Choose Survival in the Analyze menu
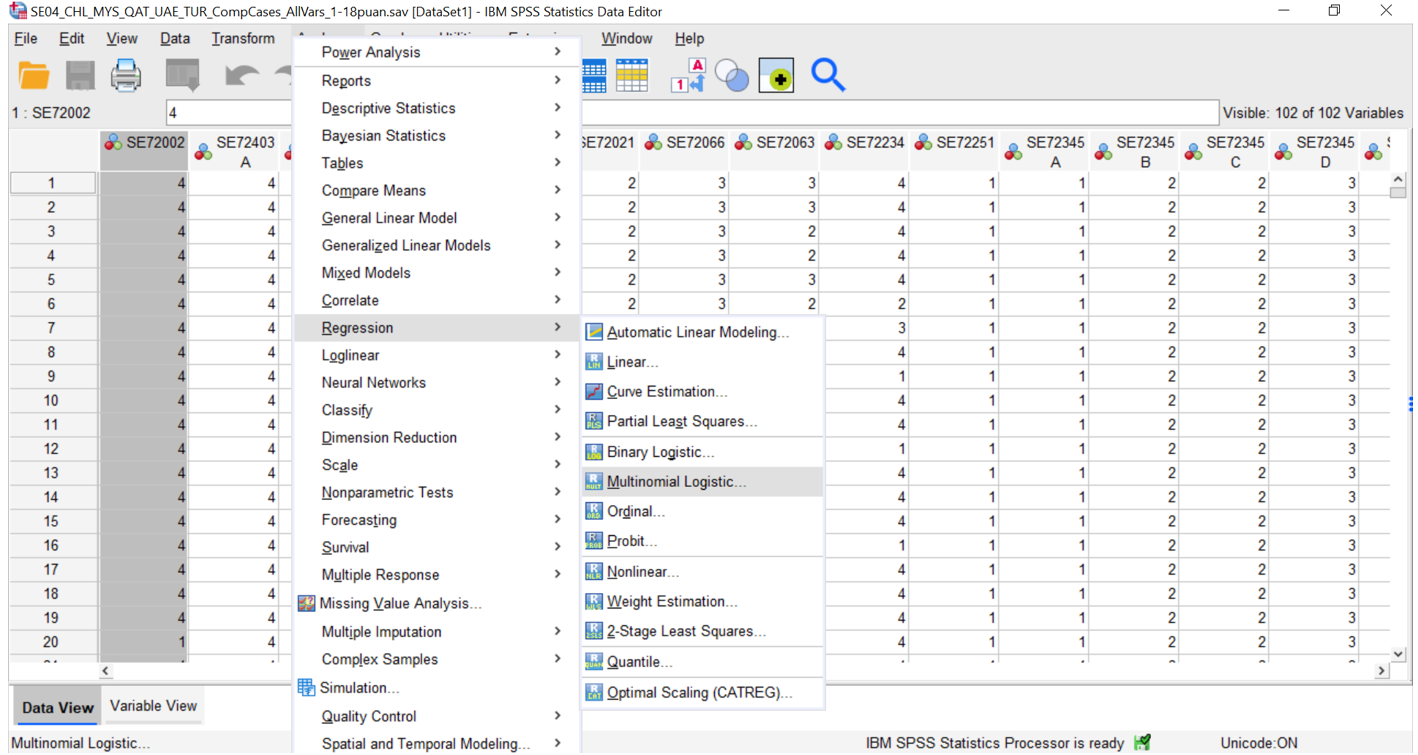The height and width of the screenshot is (755, 1418). pyautogui.click(x=437, y=547)
